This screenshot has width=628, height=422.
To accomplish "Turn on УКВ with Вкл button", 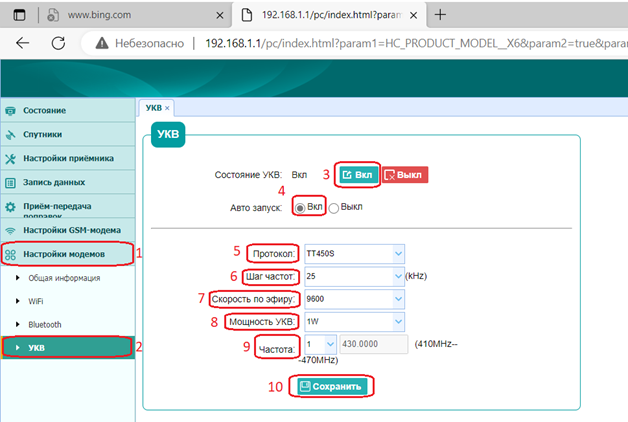I will 358,175.
